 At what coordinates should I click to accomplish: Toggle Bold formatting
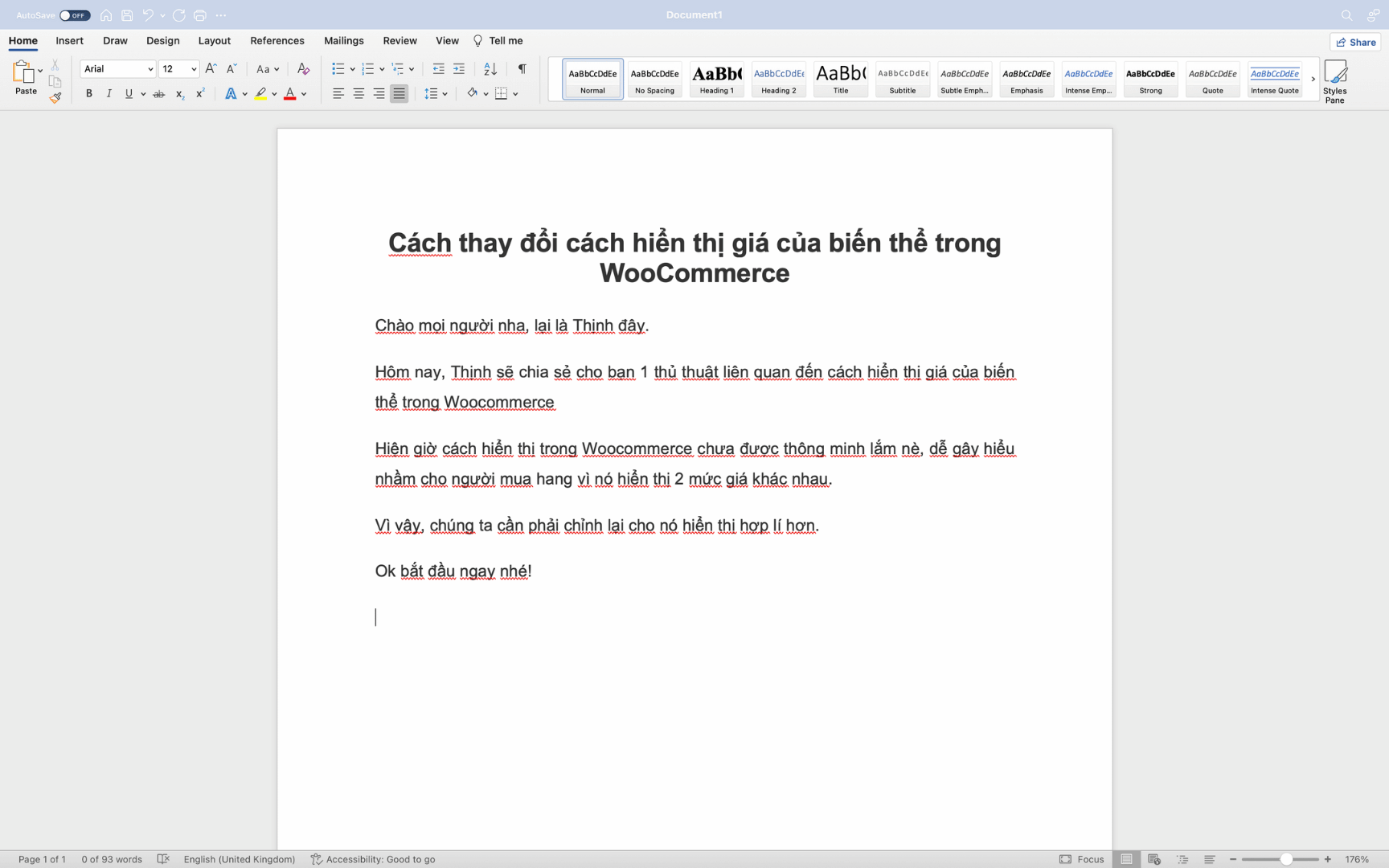point(89,94)
